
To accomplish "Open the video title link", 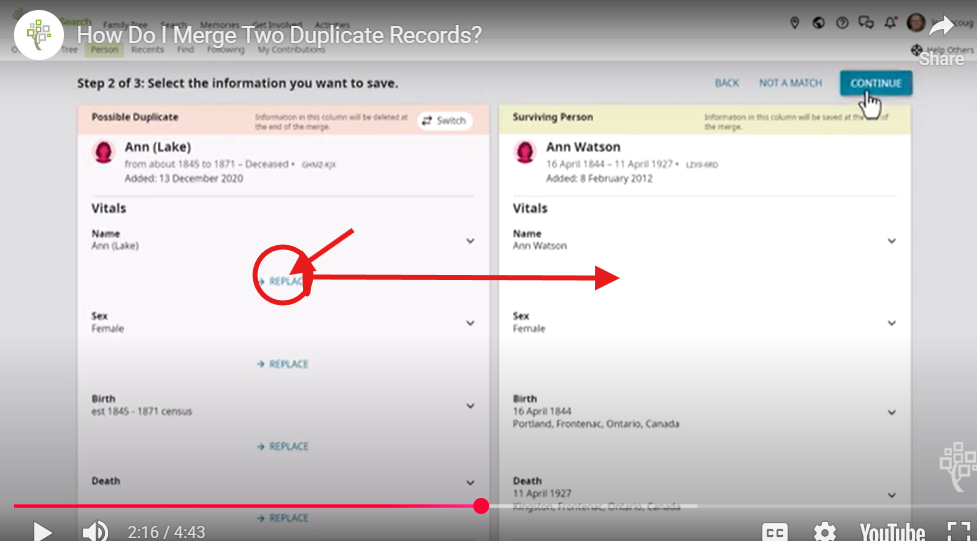I will tap(279, 35).
